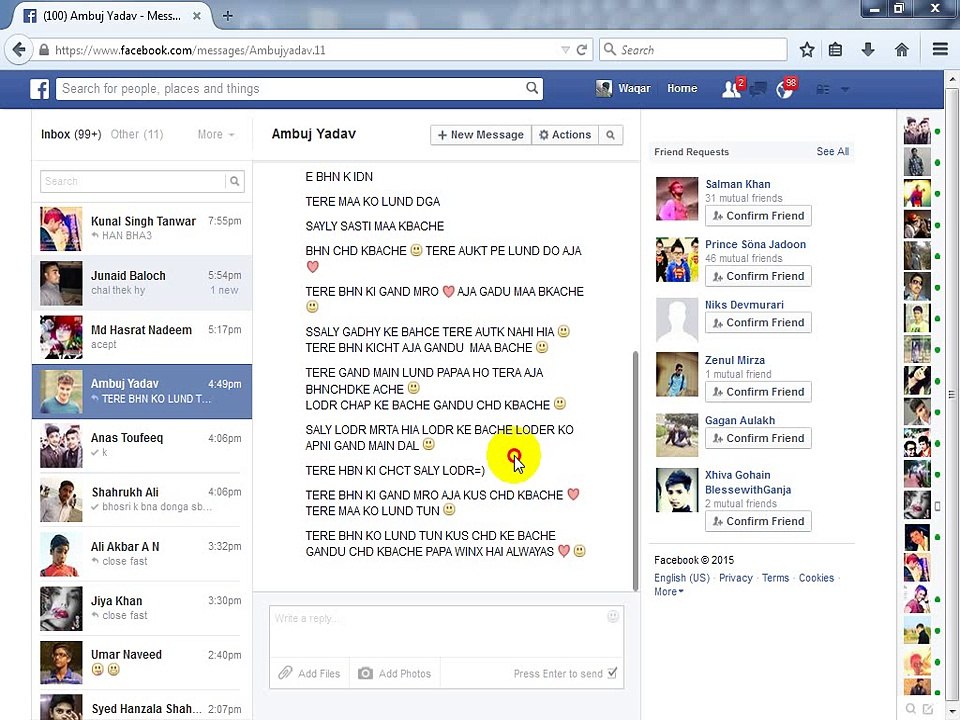Image resolution: width=960 pixels, height=720 pixels.
Task: Click the Add Files paperclip button
Action: (x=309, y=673)
